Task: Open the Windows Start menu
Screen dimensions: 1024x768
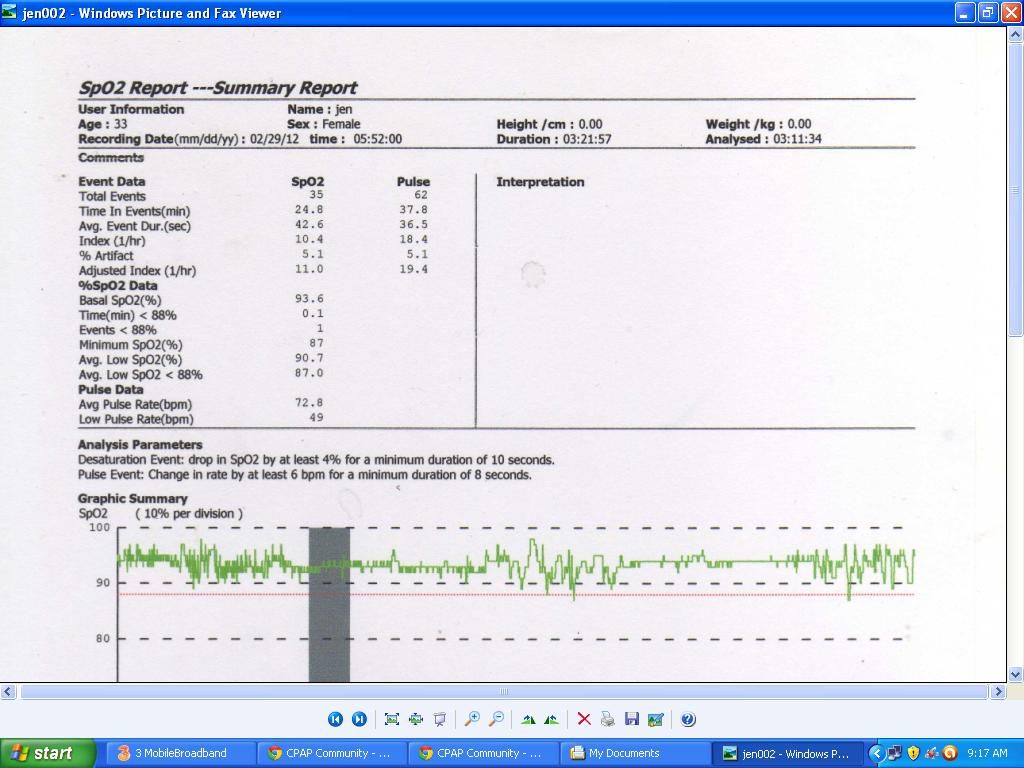Action: click(x=48, y=753)
